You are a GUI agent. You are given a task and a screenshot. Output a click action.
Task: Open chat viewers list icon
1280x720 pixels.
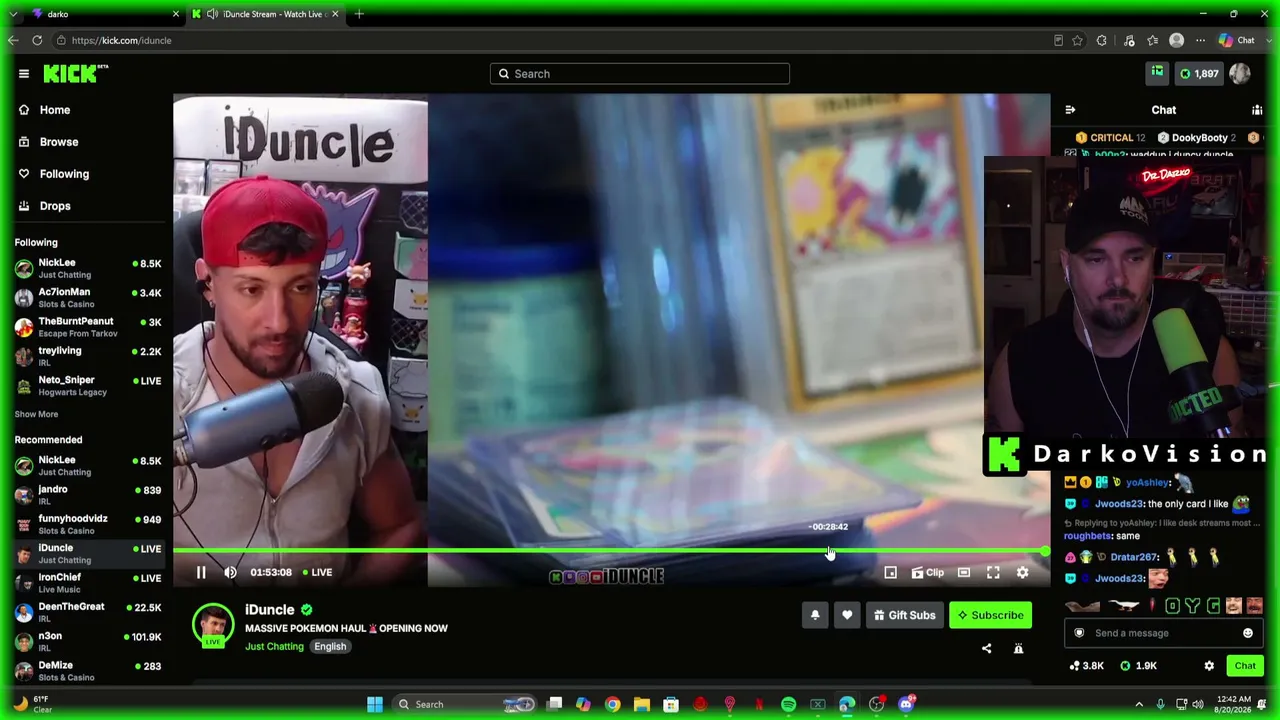pos(1257,110)
